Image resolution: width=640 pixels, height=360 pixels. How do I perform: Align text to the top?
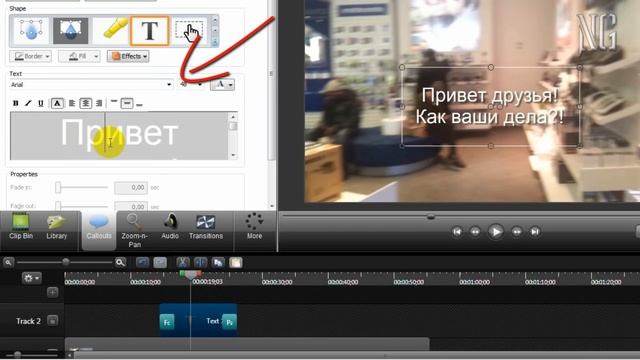pos(114,102)
